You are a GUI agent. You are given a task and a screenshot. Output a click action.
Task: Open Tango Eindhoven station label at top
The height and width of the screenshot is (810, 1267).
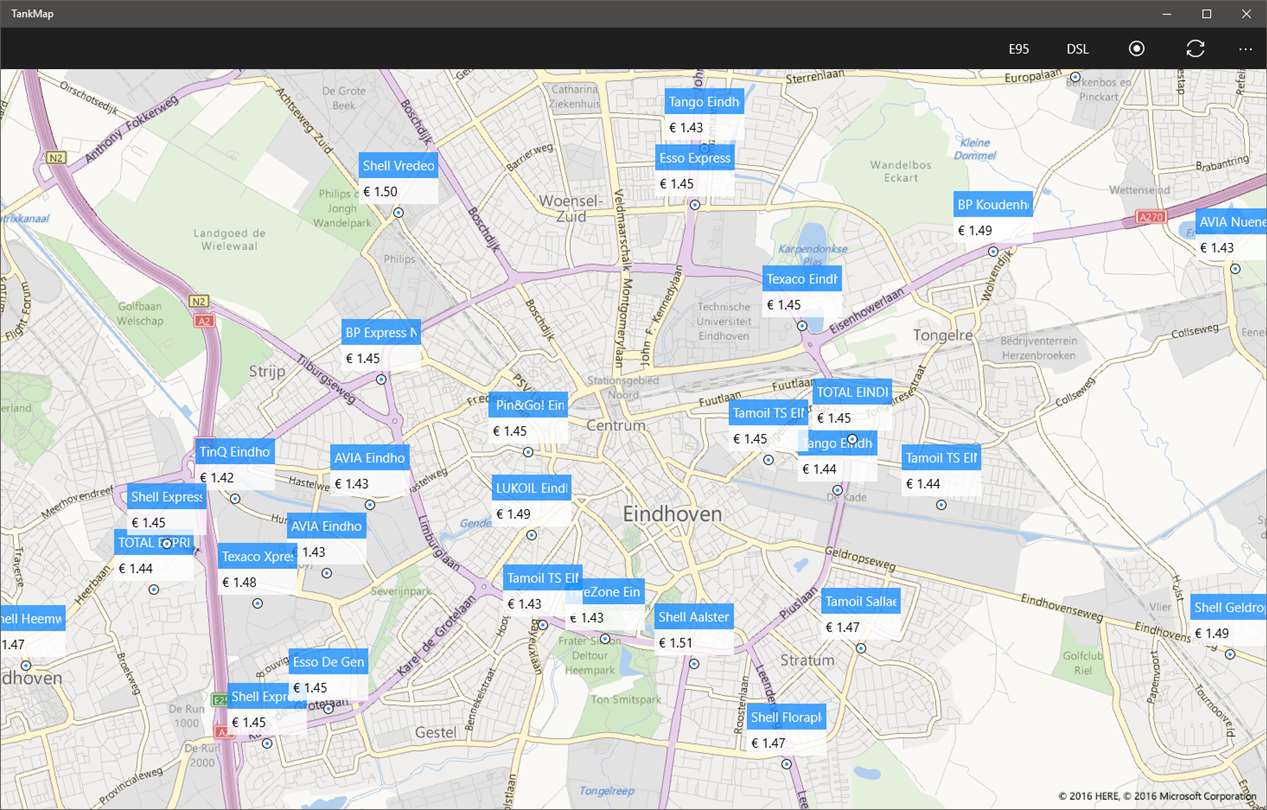[x=704, y=102]
